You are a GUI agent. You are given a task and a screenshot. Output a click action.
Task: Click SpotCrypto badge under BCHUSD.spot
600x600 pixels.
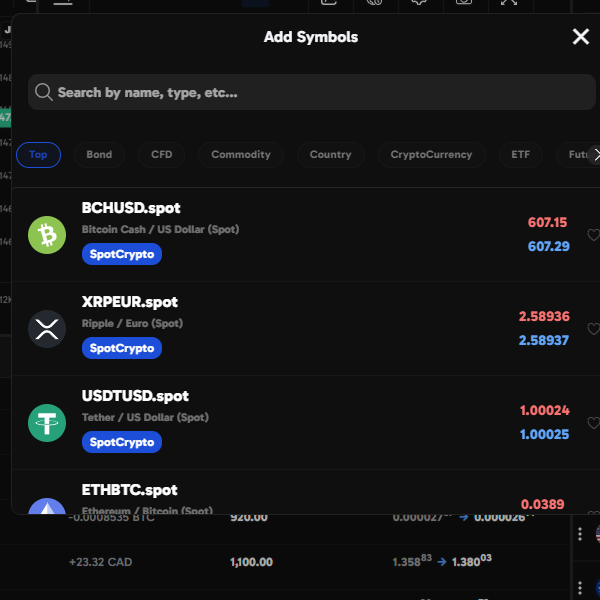[122, 254]
